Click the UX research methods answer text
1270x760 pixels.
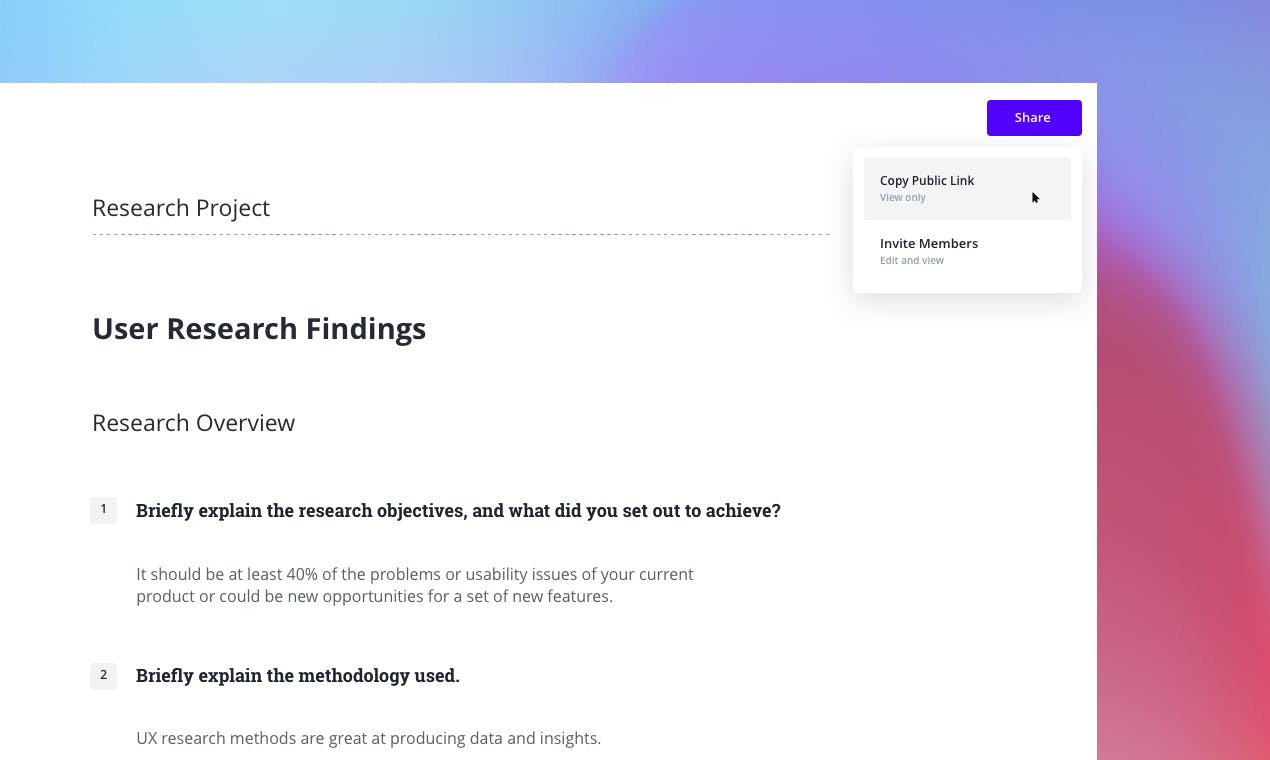coord(368,739)
